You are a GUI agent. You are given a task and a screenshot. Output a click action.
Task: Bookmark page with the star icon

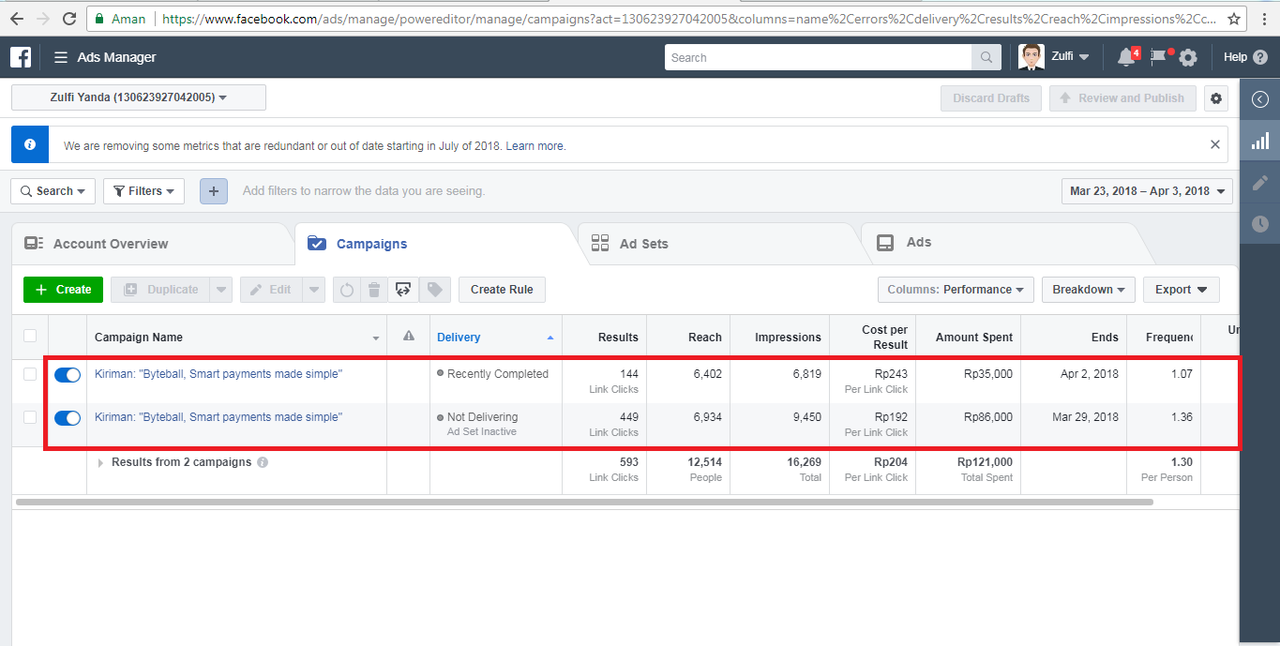pyautogui.click(x=1234, y=19)
